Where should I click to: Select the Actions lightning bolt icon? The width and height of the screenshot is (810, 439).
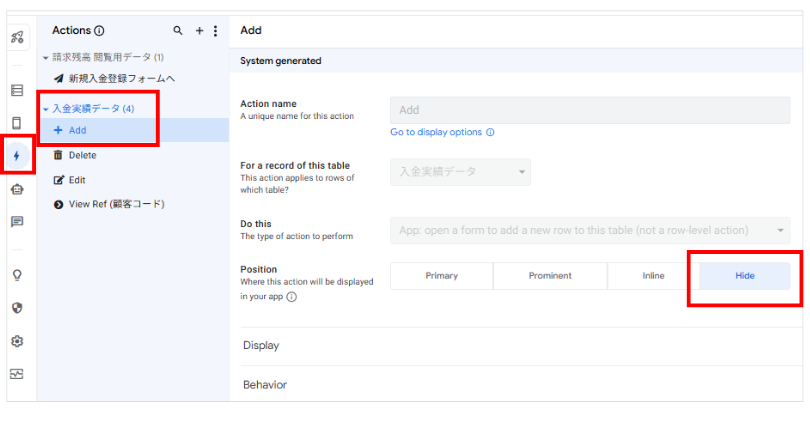coord(17,157)
